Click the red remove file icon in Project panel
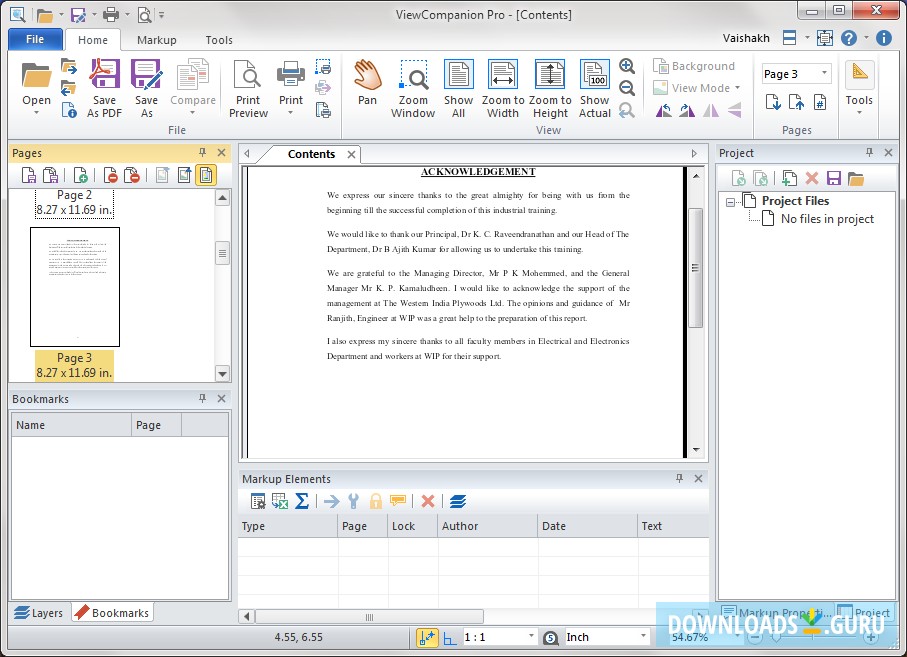 click(x=812, y=178)
